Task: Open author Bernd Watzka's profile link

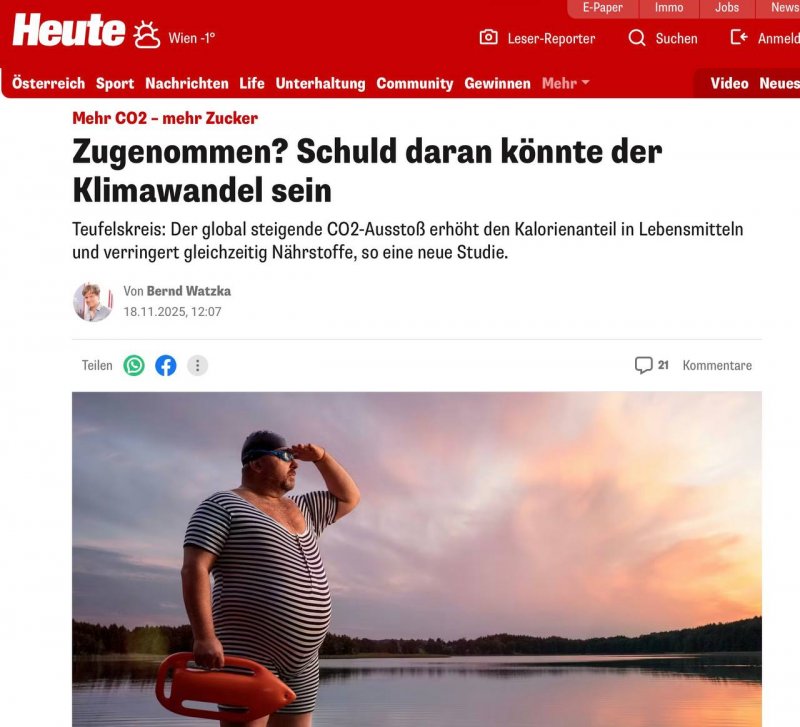Action: [x=189, y=291]
